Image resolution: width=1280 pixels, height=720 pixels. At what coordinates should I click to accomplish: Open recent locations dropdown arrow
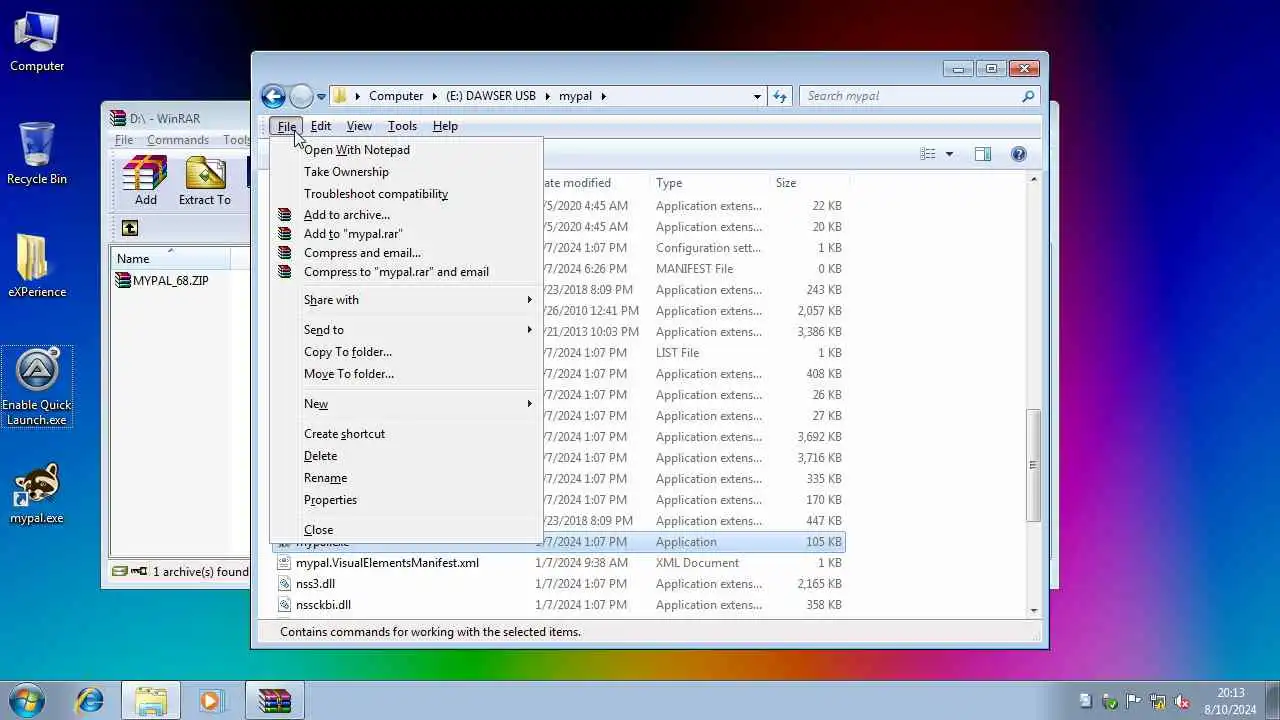(x=321, y=97)
